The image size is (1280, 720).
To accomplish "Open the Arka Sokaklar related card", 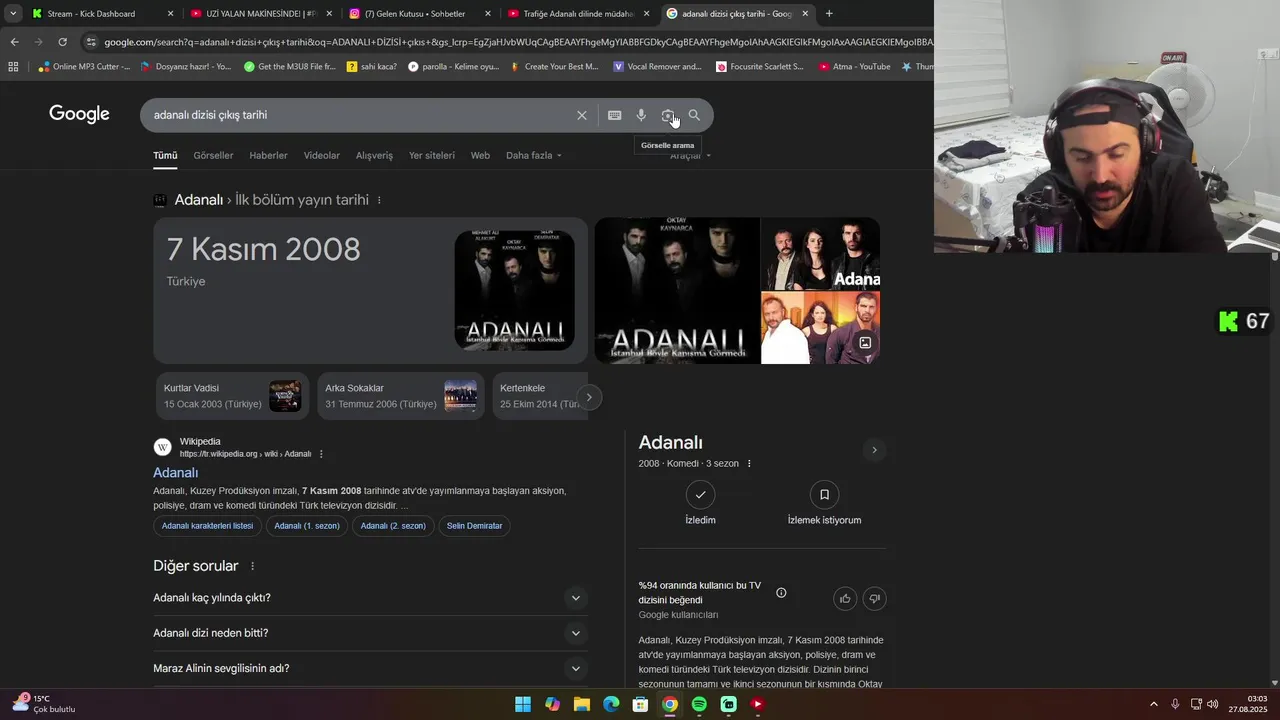I will pos(400,396).
